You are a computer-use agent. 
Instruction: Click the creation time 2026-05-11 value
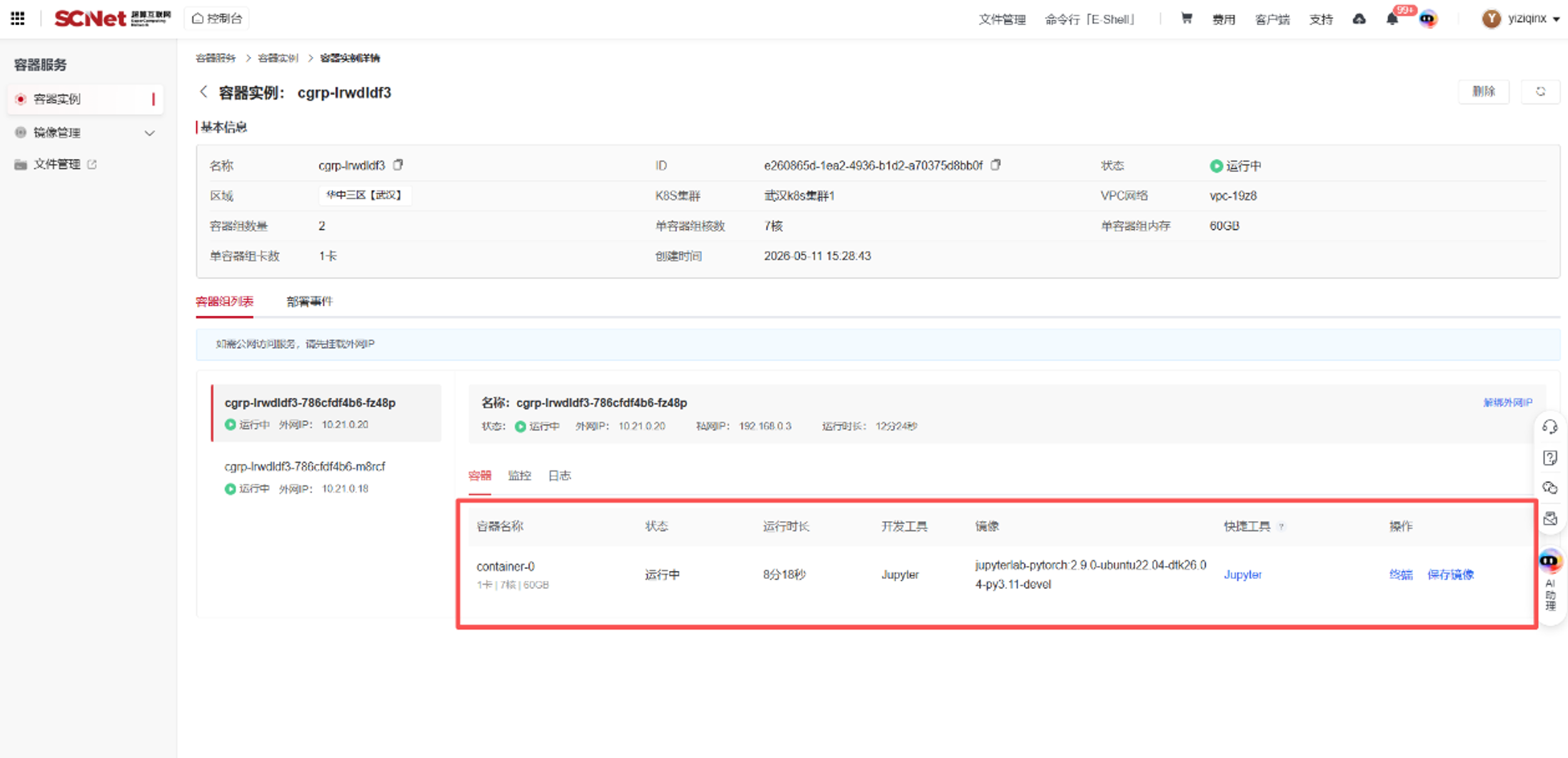point(818,256)
